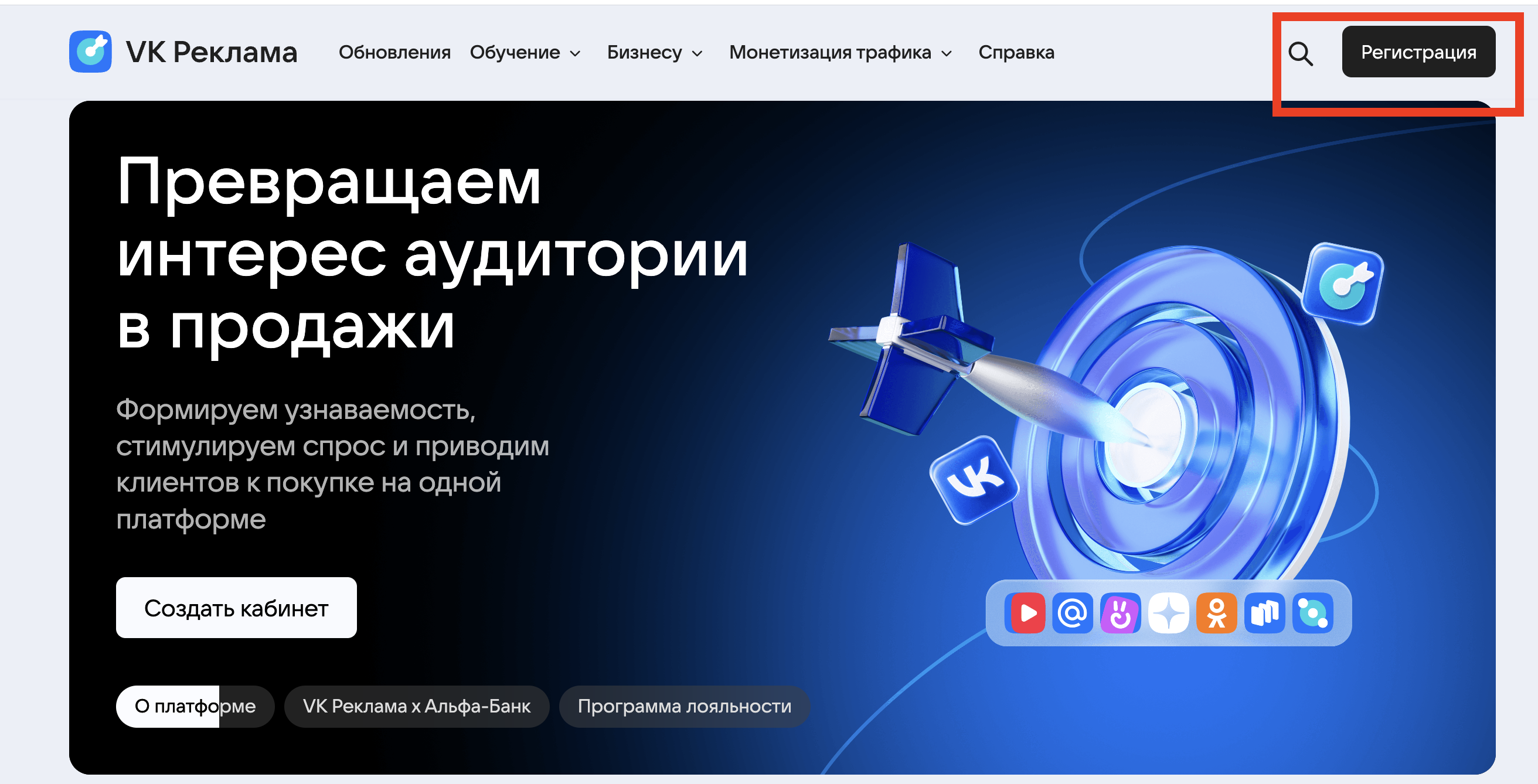Click the purple bunny app icon

point(1120,613)
